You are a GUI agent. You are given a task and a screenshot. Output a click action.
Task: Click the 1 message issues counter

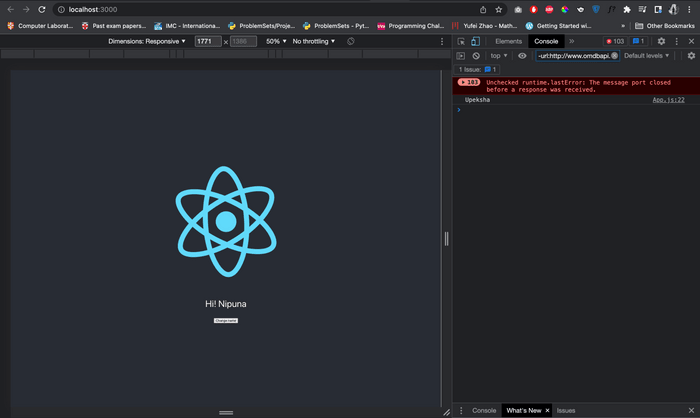point(638,41)
